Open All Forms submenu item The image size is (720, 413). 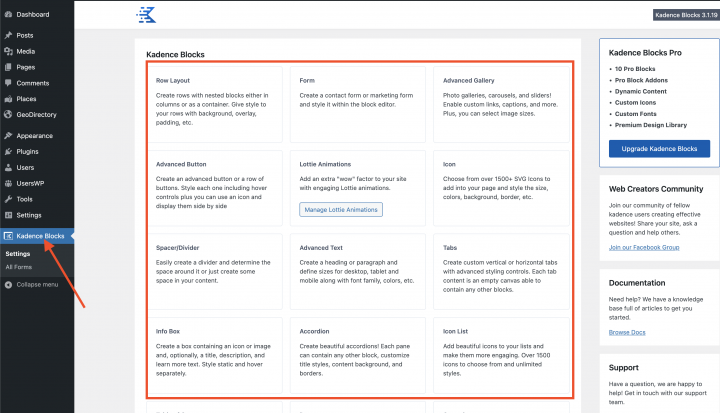click(x=18, y=267)
